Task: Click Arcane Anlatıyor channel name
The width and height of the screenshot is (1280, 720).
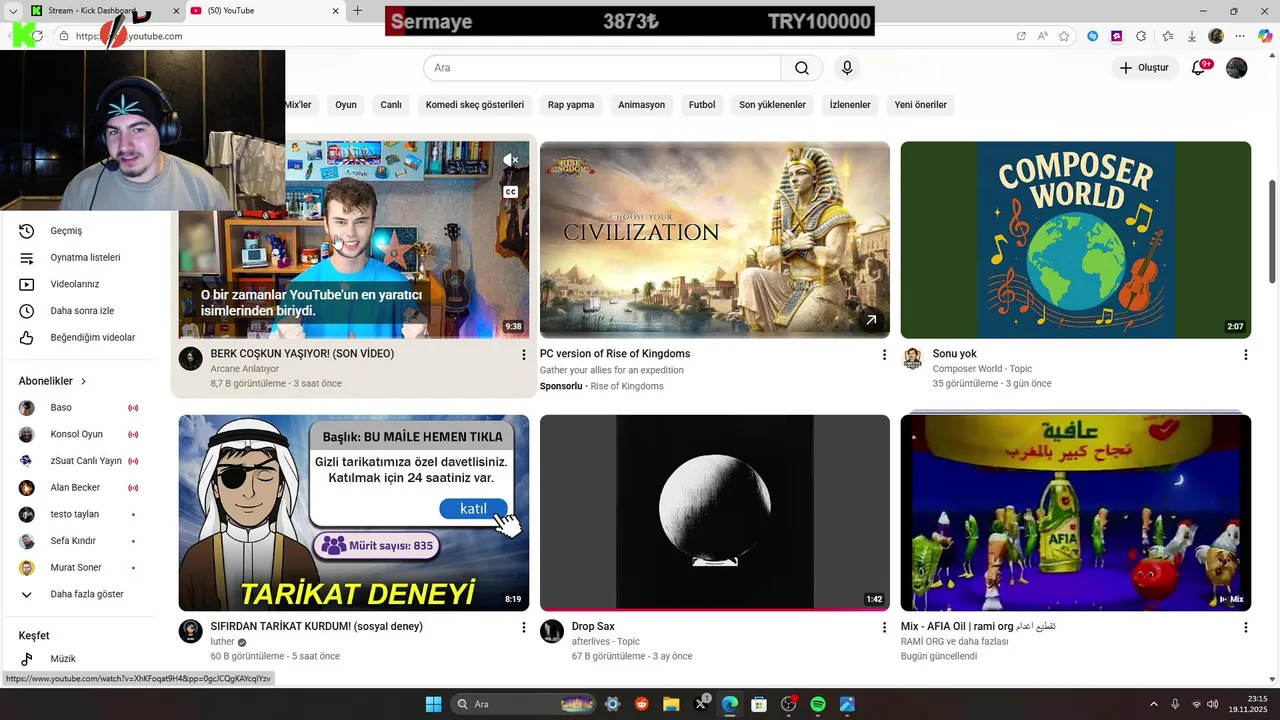Action: click(x=245, y=369)
